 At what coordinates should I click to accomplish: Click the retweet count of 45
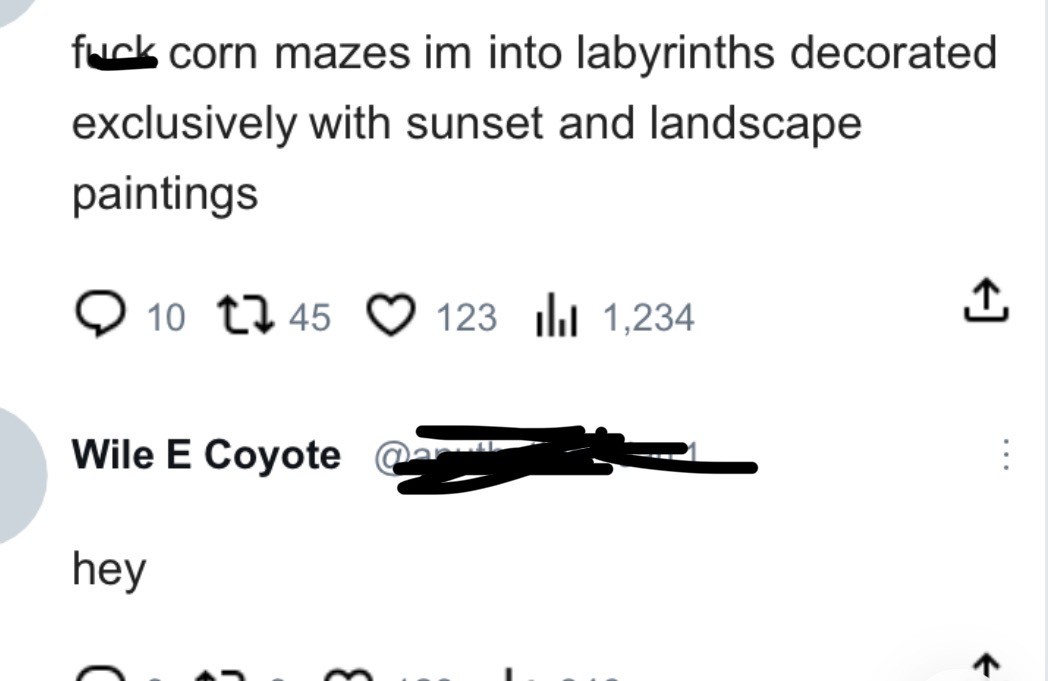310,318
